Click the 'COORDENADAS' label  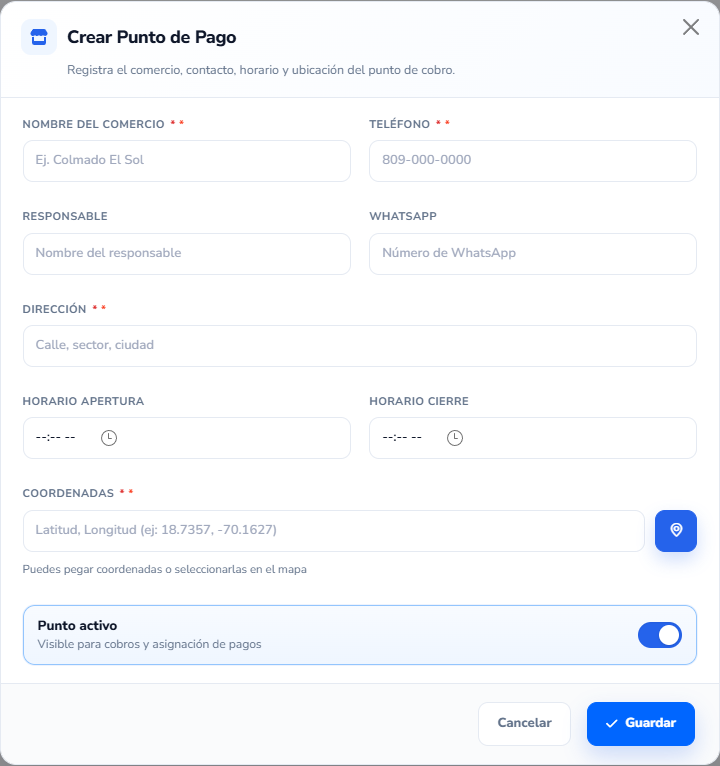click(68, 493)
